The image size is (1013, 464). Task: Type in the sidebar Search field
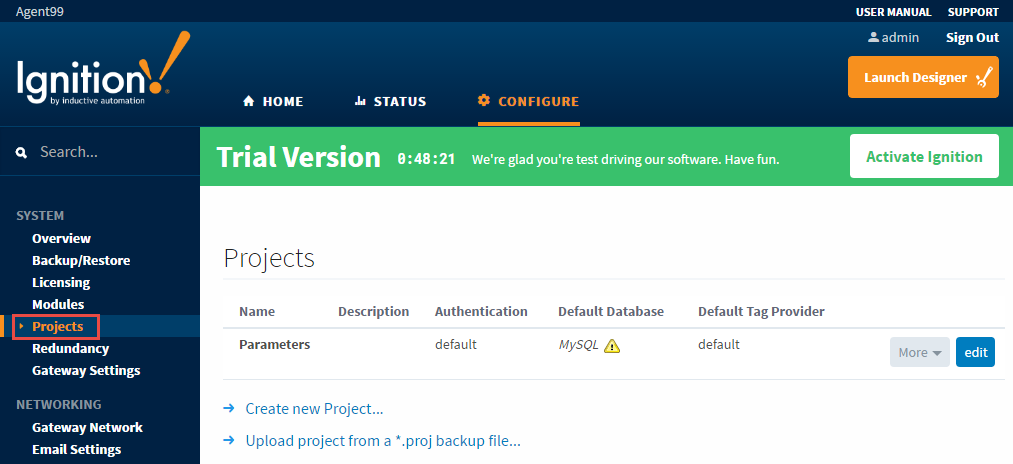tap(110, 153)
